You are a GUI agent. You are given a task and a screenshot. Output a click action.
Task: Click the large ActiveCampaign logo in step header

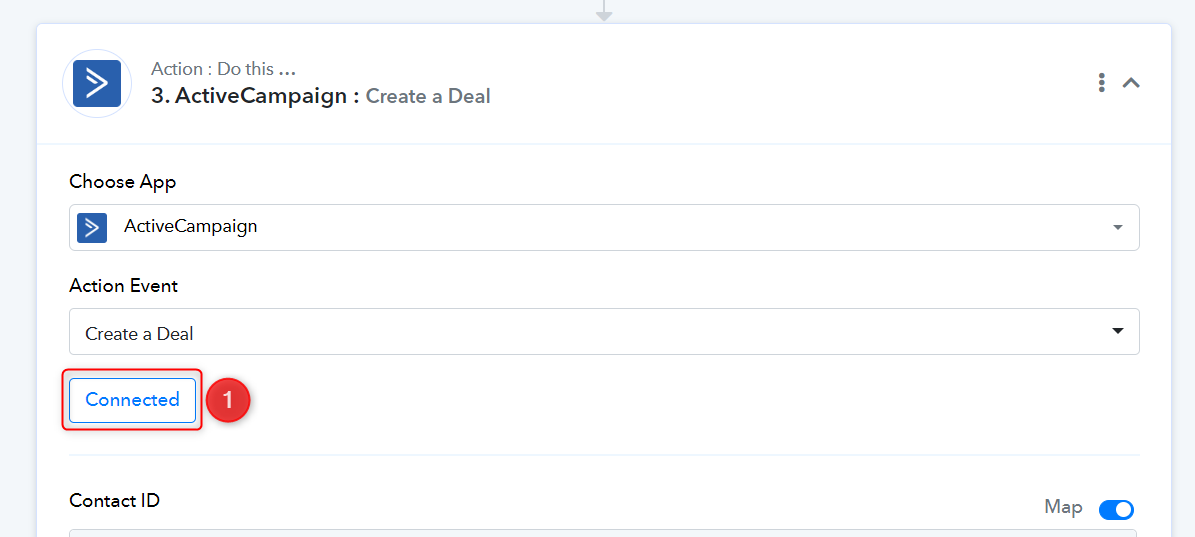pyautogui.click(x=97, y=83)
